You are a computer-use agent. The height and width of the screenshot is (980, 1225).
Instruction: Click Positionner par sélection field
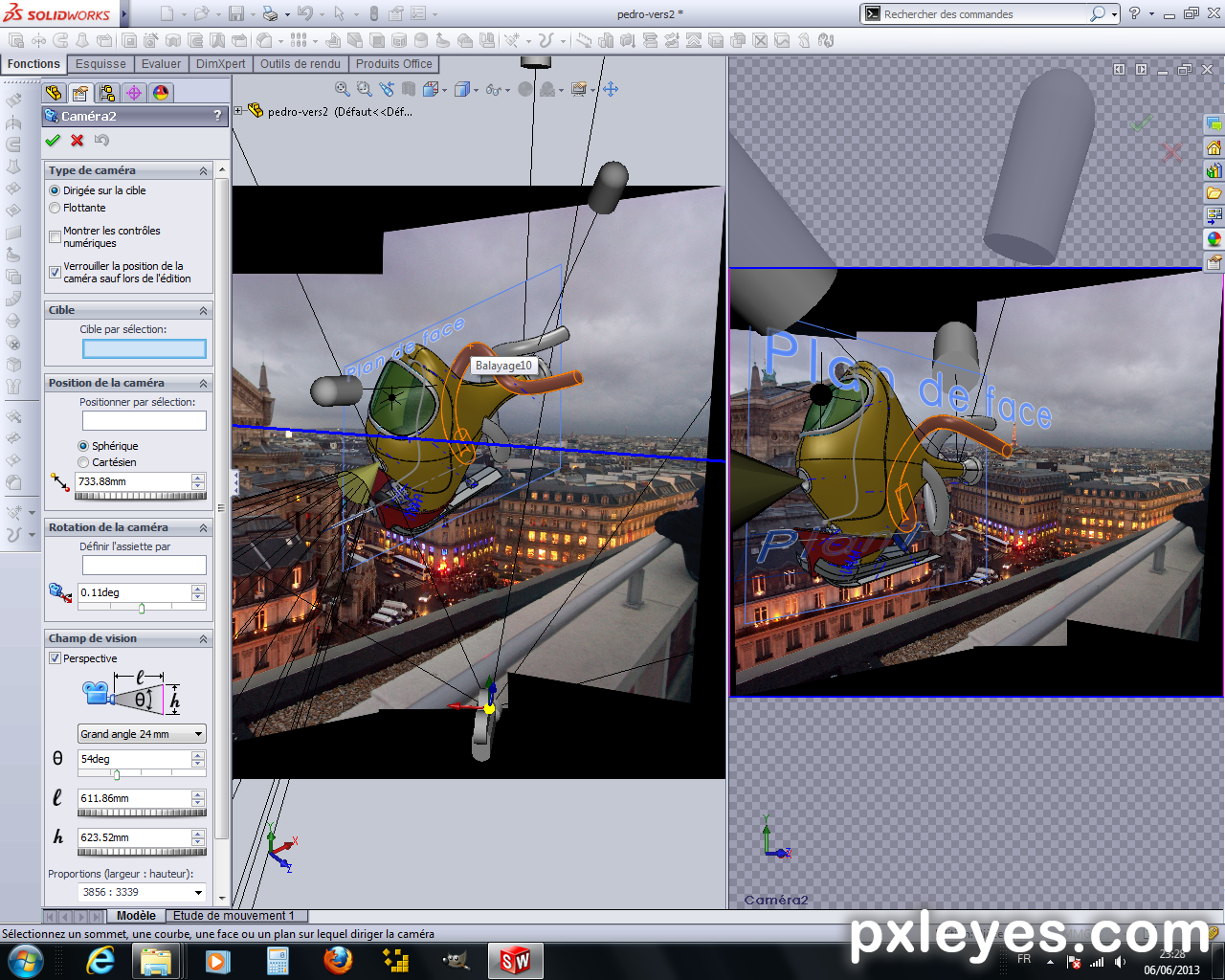[x=144, y=420]
